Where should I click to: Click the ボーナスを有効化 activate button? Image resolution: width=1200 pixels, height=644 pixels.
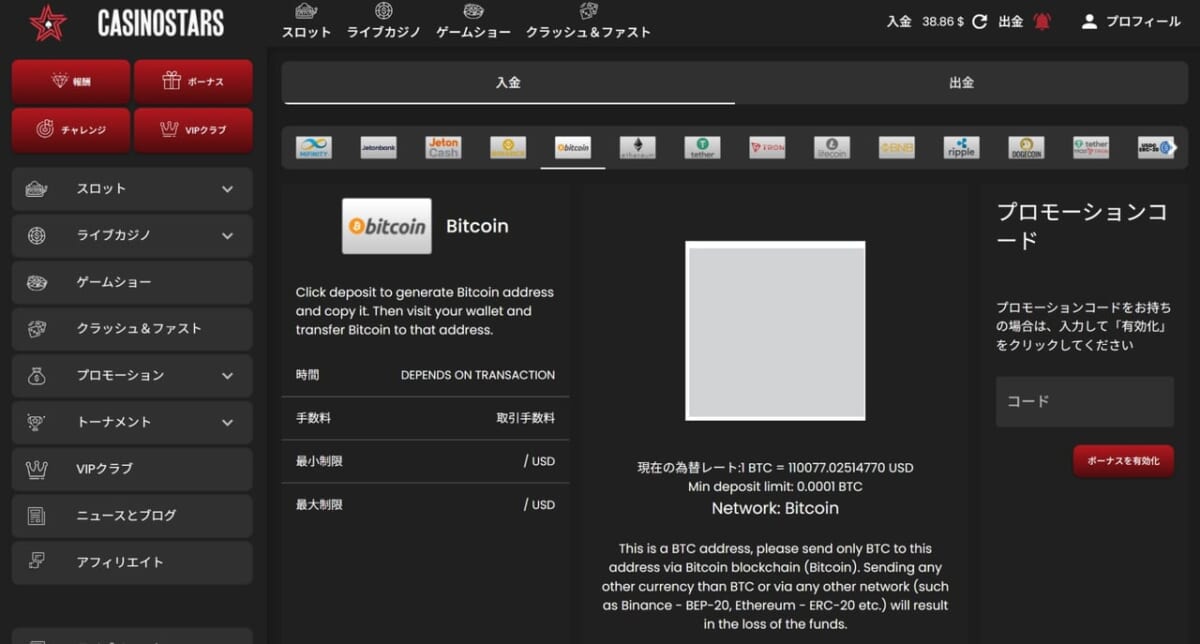pyautogui.click(x=1124, y=461)
